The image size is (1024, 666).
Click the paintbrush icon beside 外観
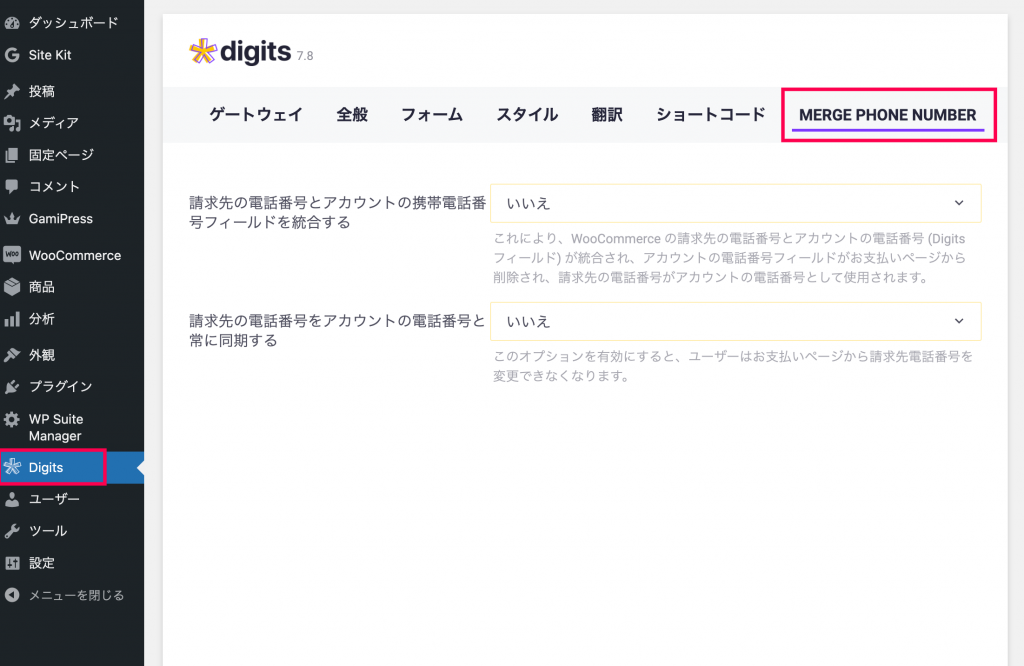coord(12,355)
